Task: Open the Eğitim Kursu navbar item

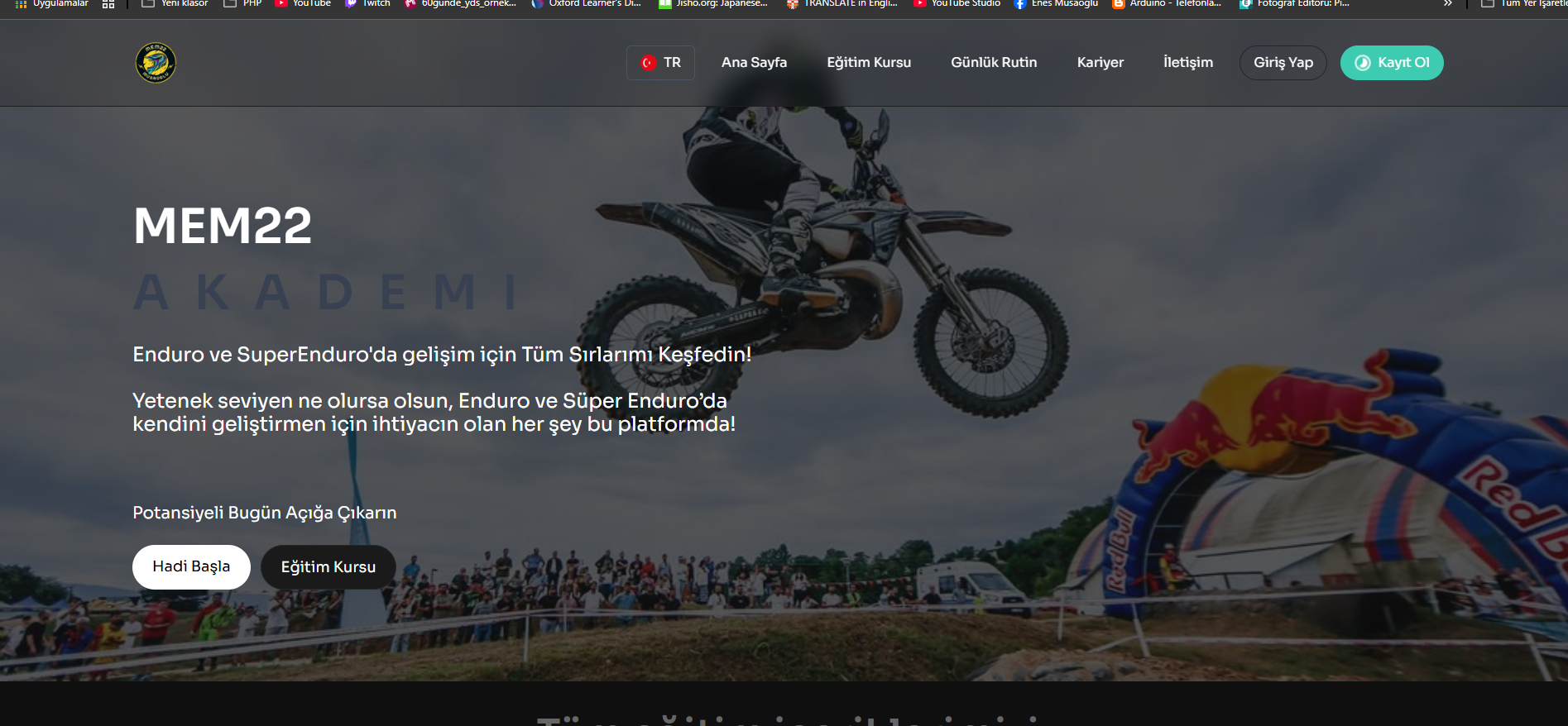Action: [869, 63]
